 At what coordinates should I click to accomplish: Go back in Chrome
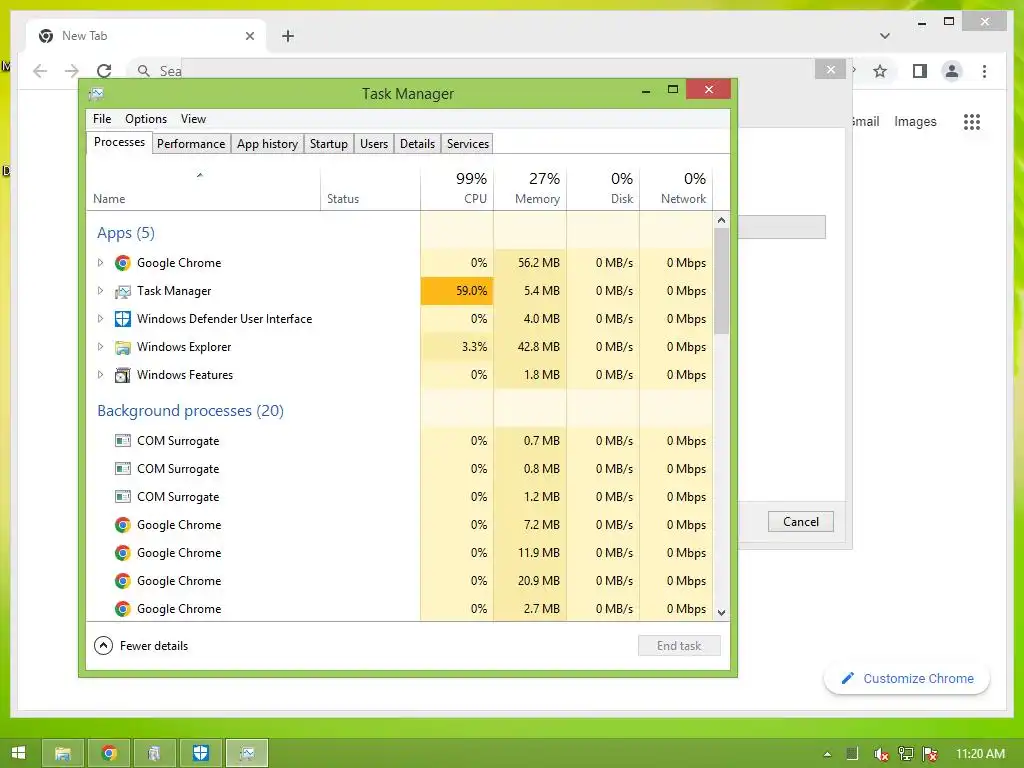point(40,71)
